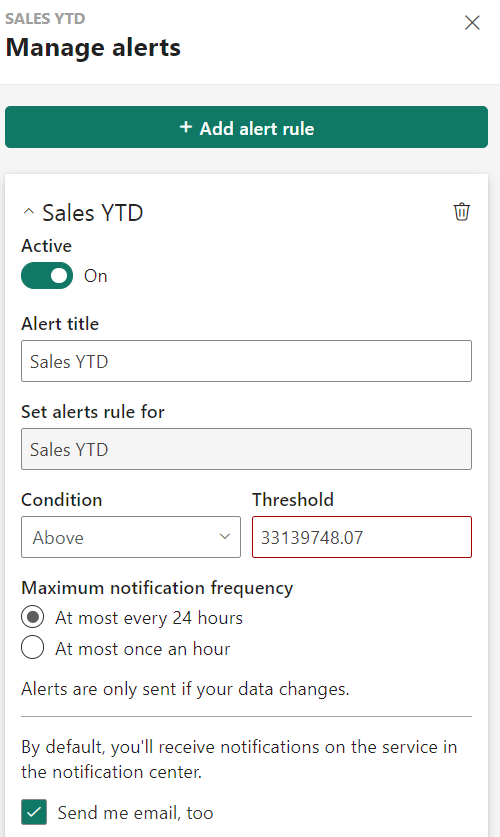Turn off the Active toggle switch
This screenshot has height=837, width=500.
pyautogui.click(x=47, y=275)
